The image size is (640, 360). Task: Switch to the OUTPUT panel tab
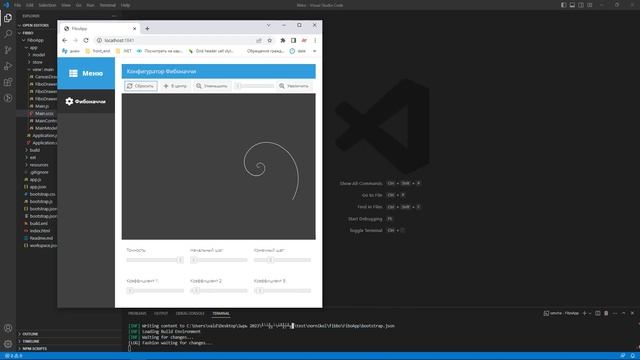pyautogui.click(x=161, y=313)
